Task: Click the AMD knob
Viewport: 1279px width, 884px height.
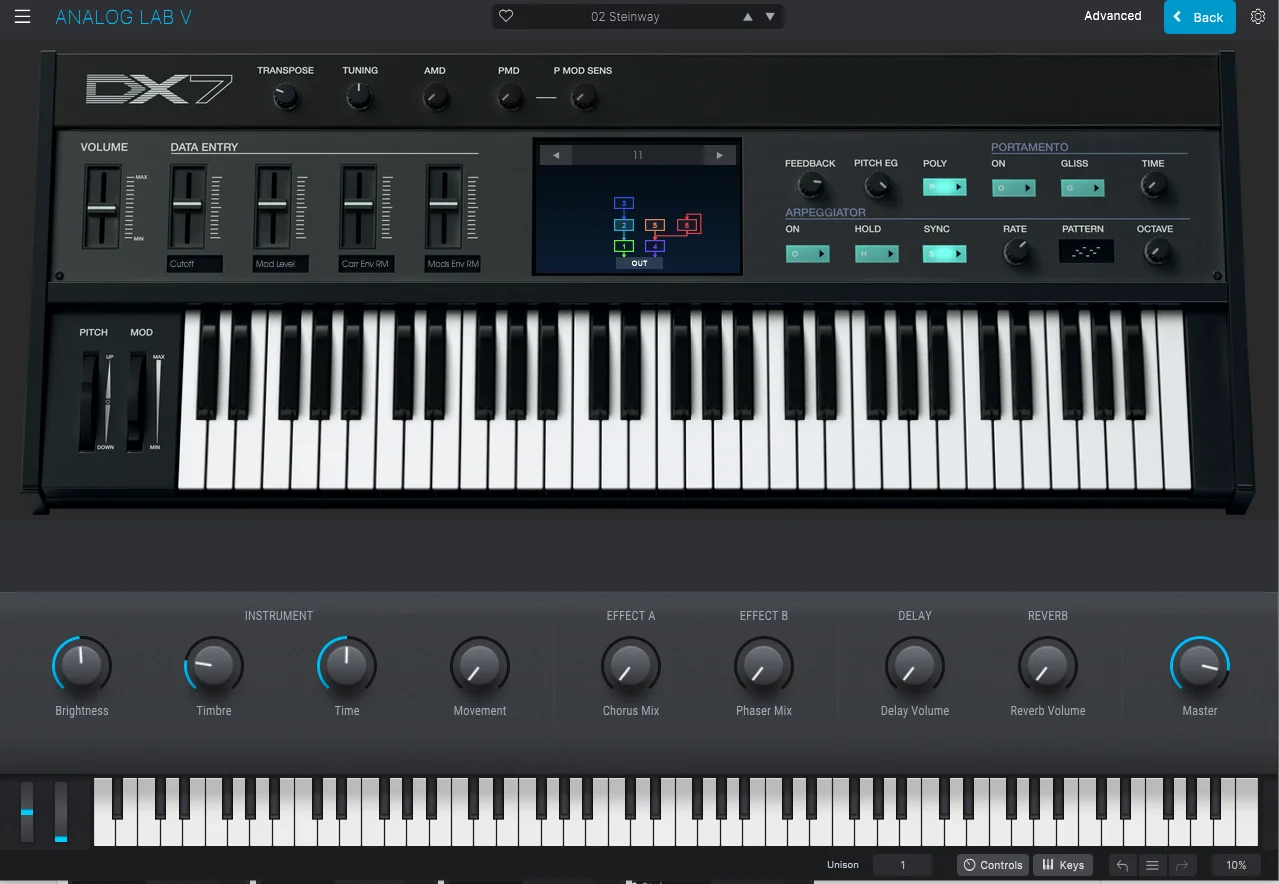Action: (435, 98)
